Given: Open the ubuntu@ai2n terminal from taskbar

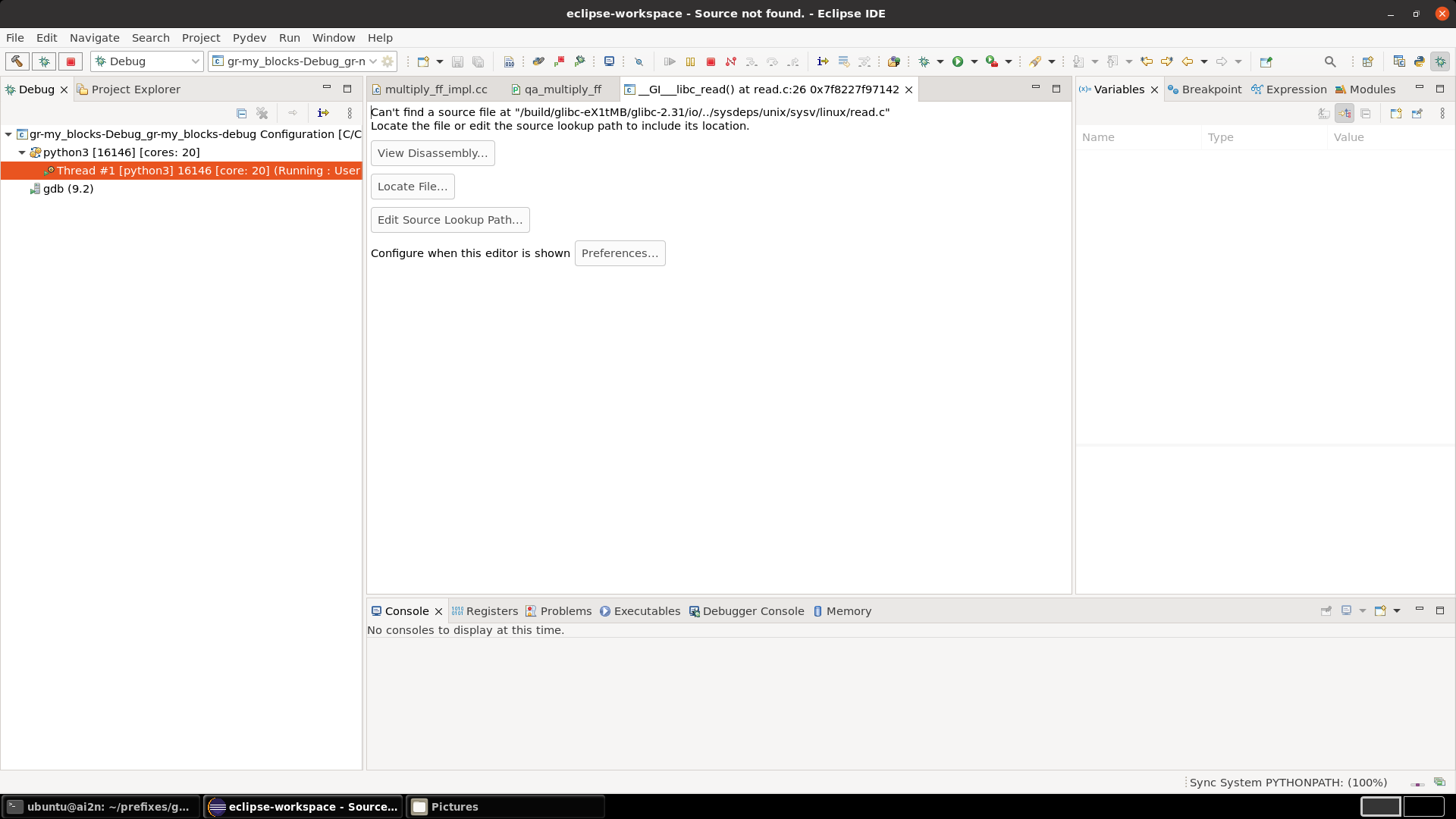Looking at the screenshot, I should click(101, 807).
